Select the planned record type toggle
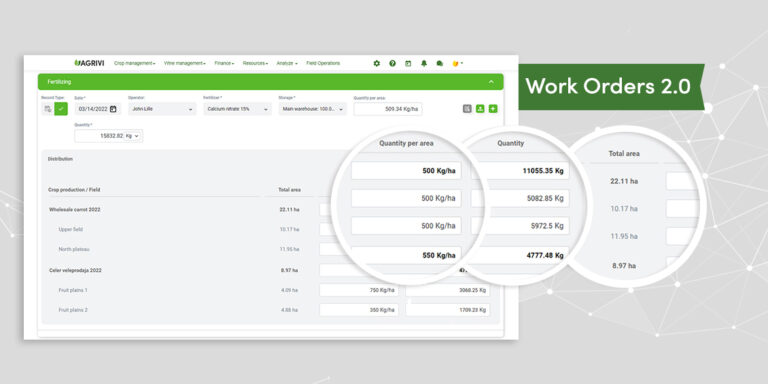768x384 pixels. point(48,109)
